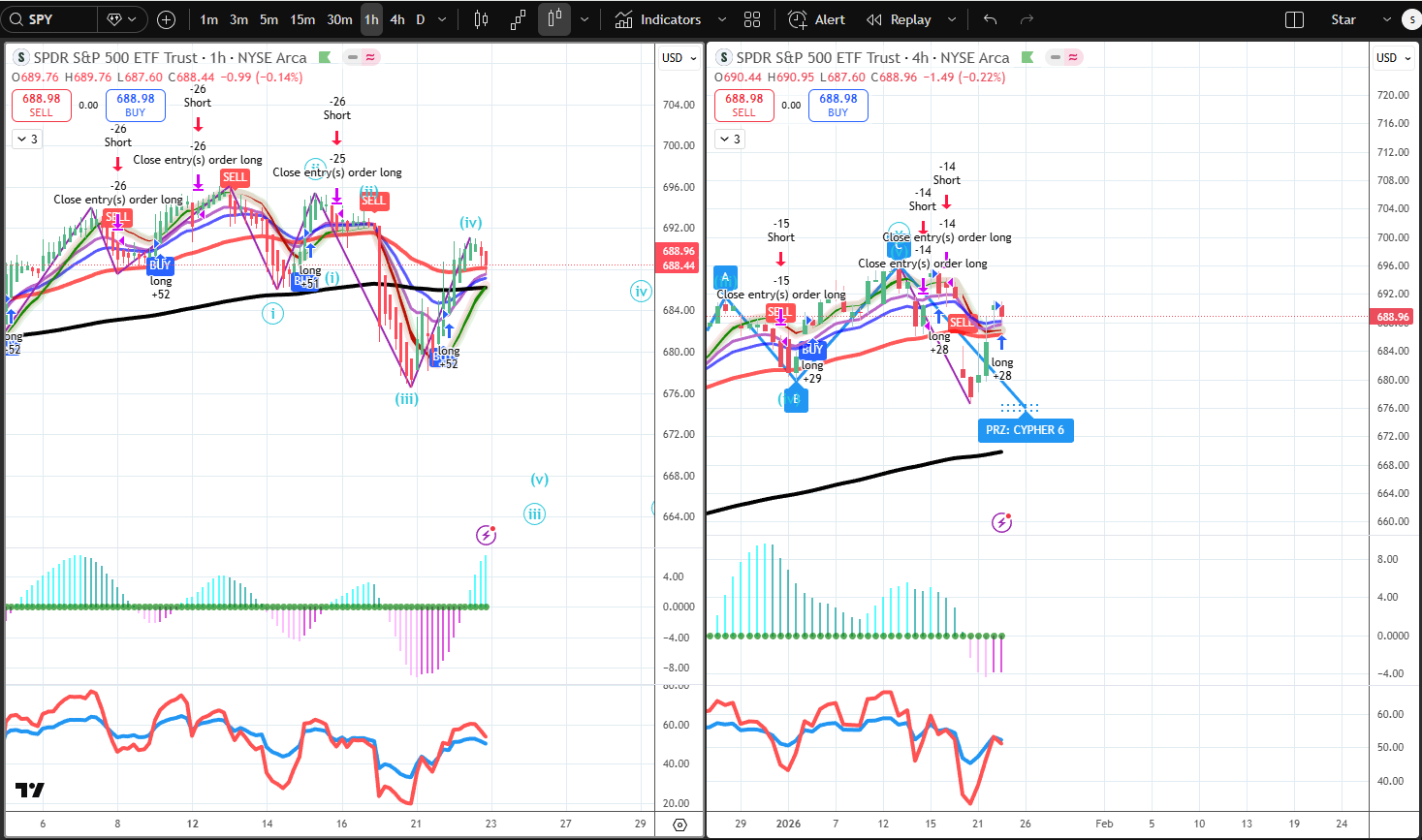The height and width of the screenshot is (840, 1422).
Task: Open the indicator templates grid icon
Action: (x=752, y=19)
